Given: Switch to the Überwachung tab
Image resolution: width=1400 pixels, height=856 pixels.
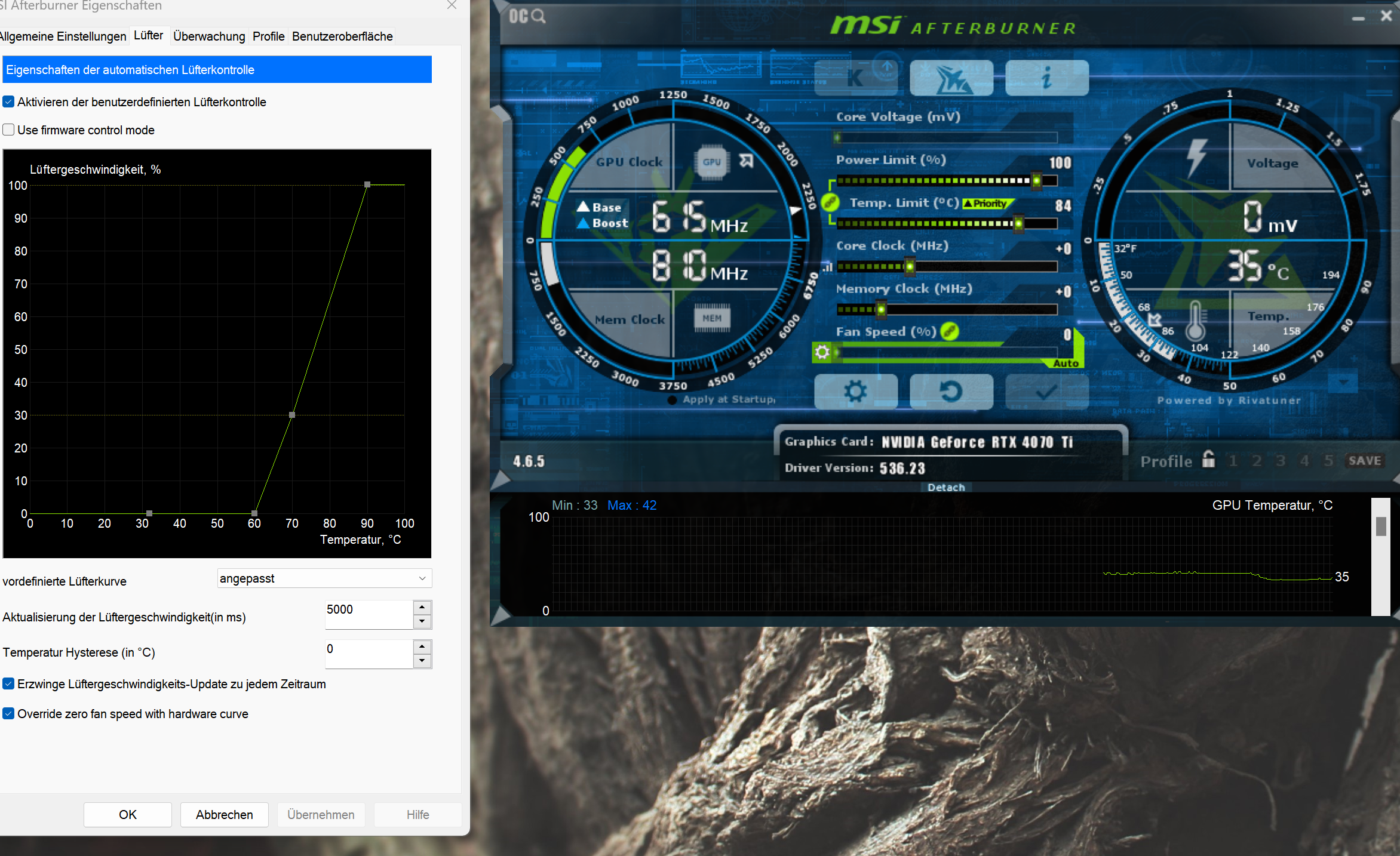Looking at the screenshot, I should (209, 36).
